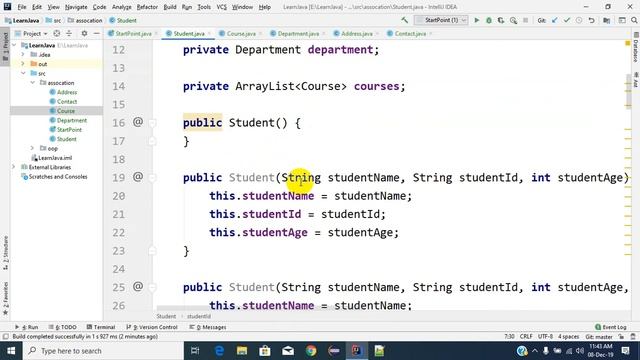This screenshot has width=640, height=360.
Task: Click the Build Project hammer icon
Action: click(x=404, y=20)
